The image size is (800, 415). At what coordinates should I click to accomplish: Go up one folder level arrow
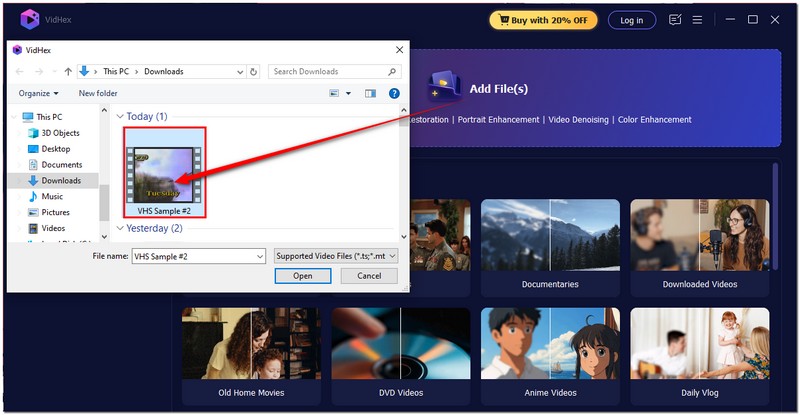click(68, 71)
